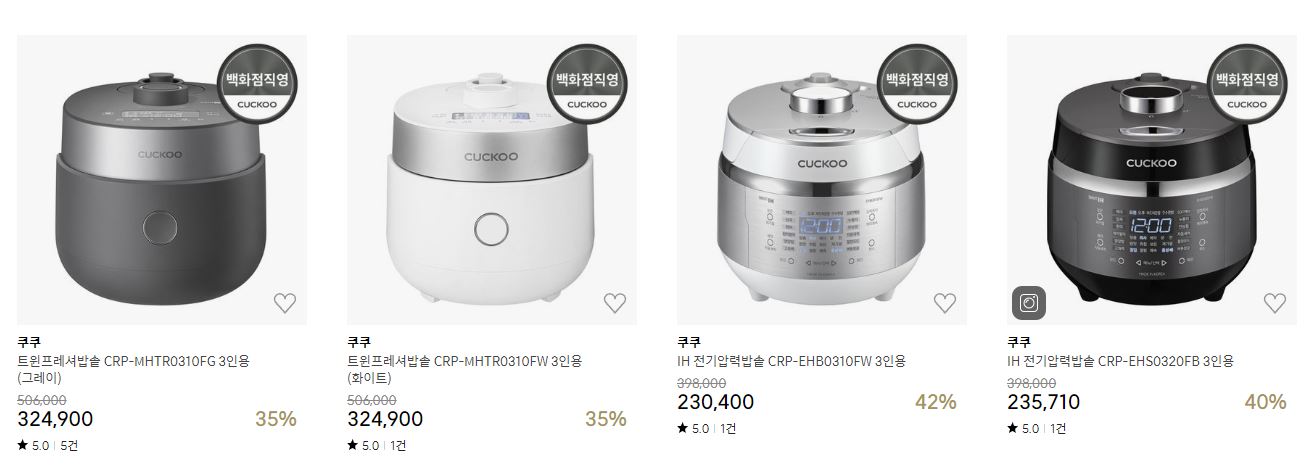The width and height of the screenshot is (1309, 468).
Task: Click the 230,400 price of silver cooker
Action: pyautogui.click(x=715, y=402)
